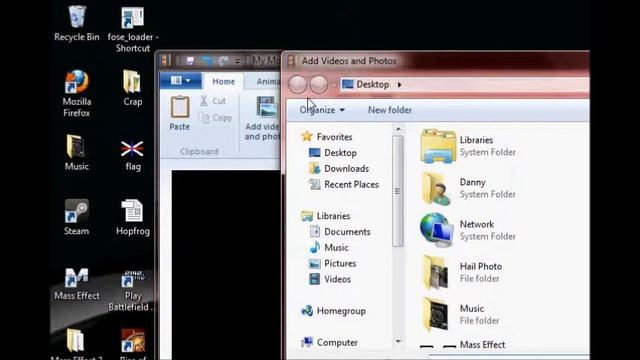
Task: Click navigation pane scrollbar down arrow
Action: pyautogui.click(x=398, y=341)
